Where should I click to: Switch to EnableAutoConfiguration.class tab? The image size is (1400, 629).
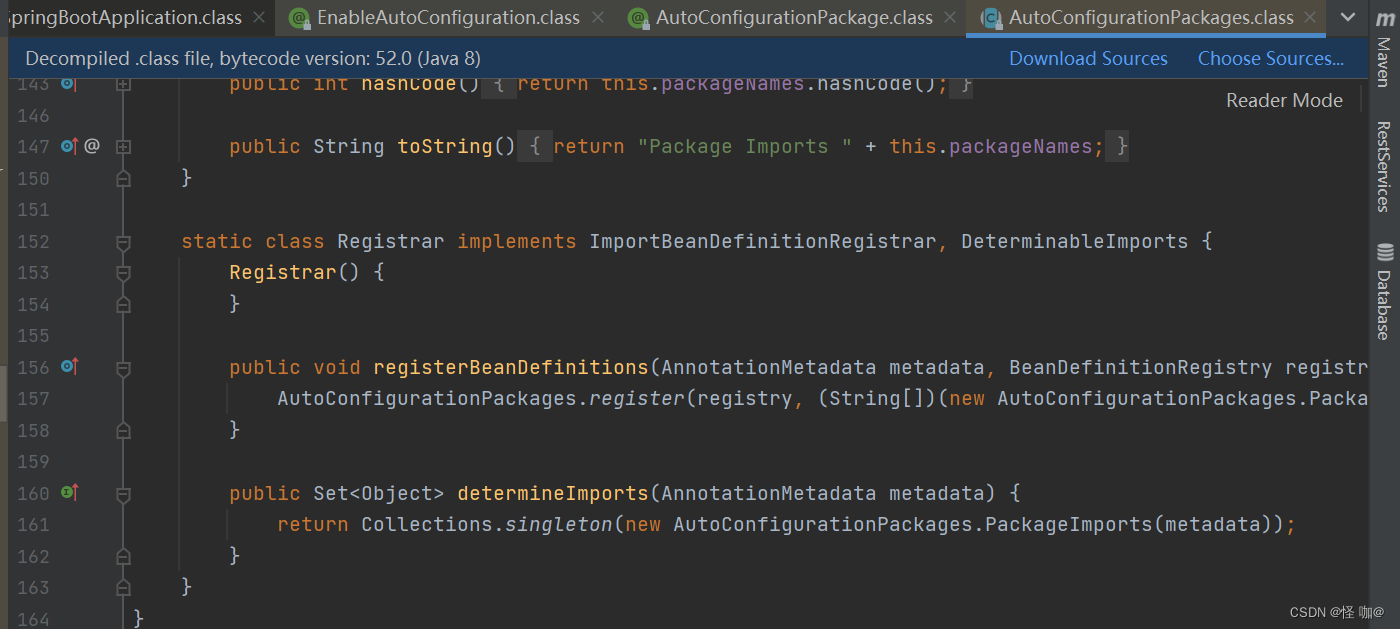447,17
